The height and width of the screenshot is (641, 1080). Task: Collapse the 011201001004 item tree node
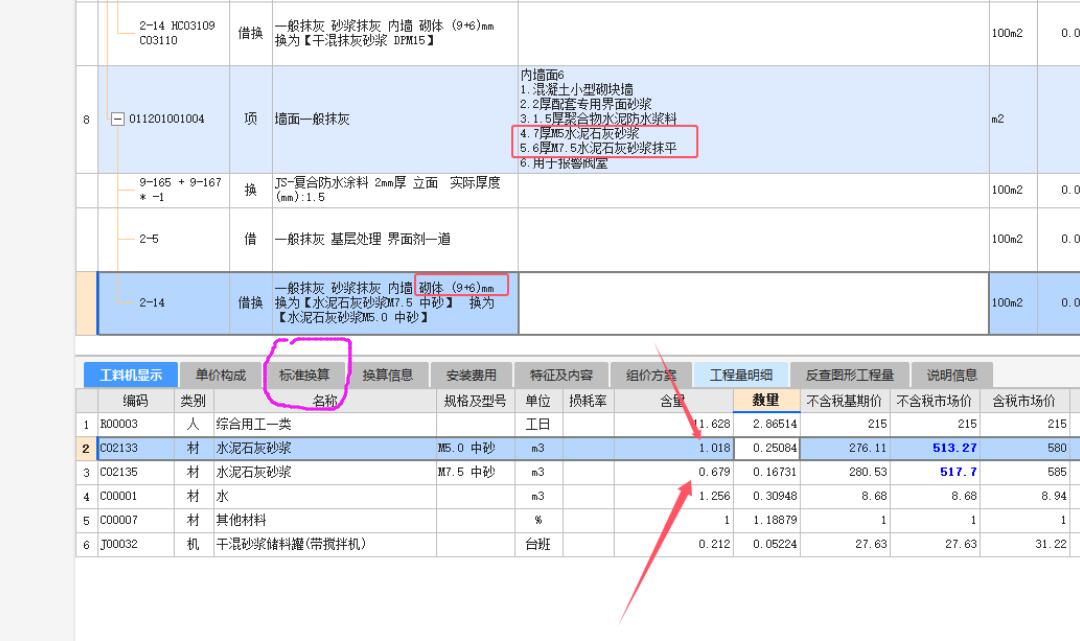[118, 119]
